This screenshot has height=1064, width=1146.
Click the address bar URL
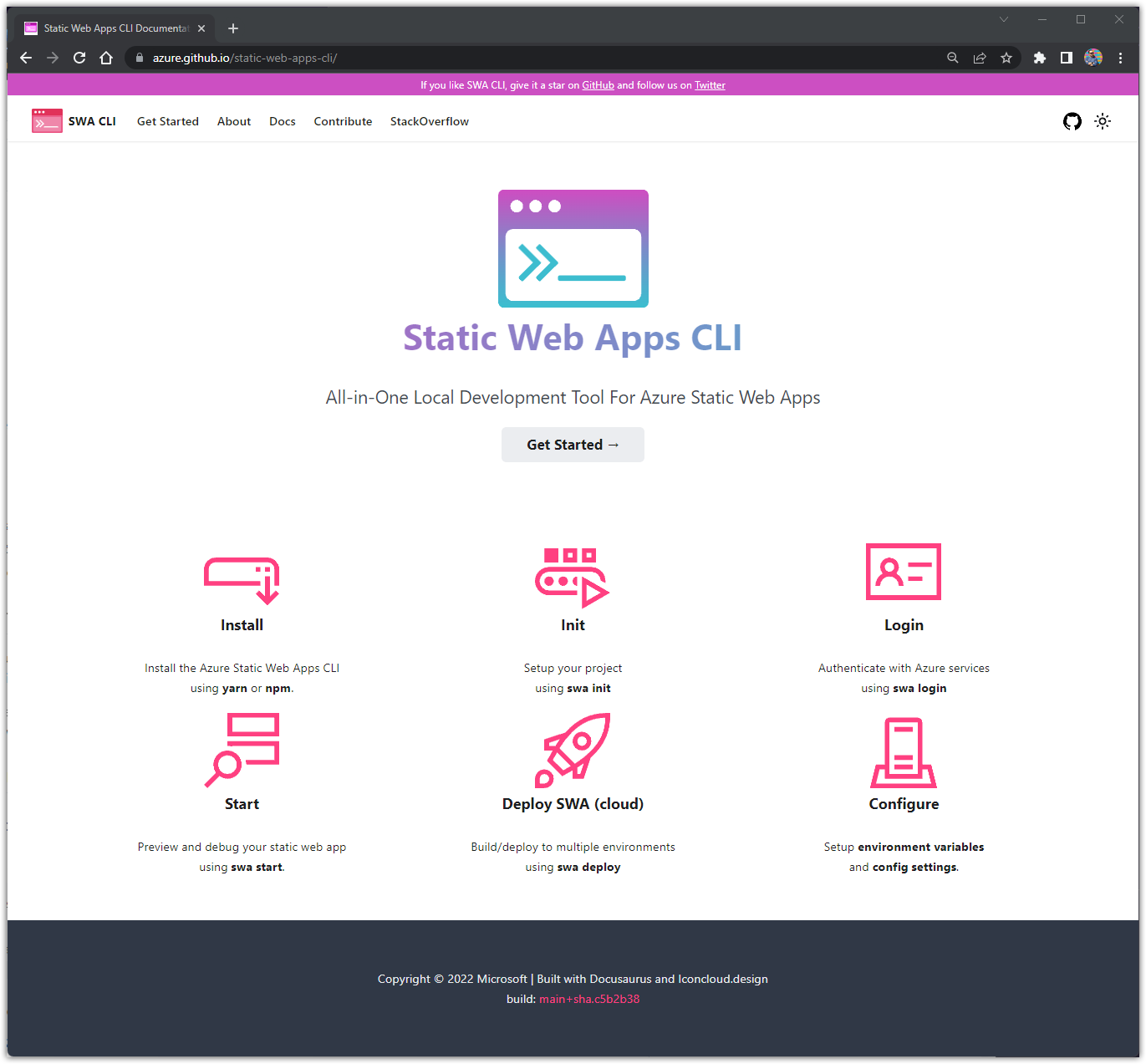pos(245,58)
